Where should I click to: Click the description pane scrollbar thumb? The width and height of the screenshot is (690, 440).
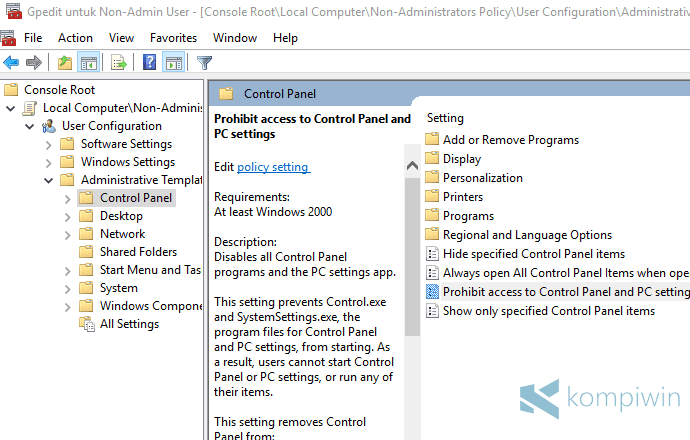412,256
